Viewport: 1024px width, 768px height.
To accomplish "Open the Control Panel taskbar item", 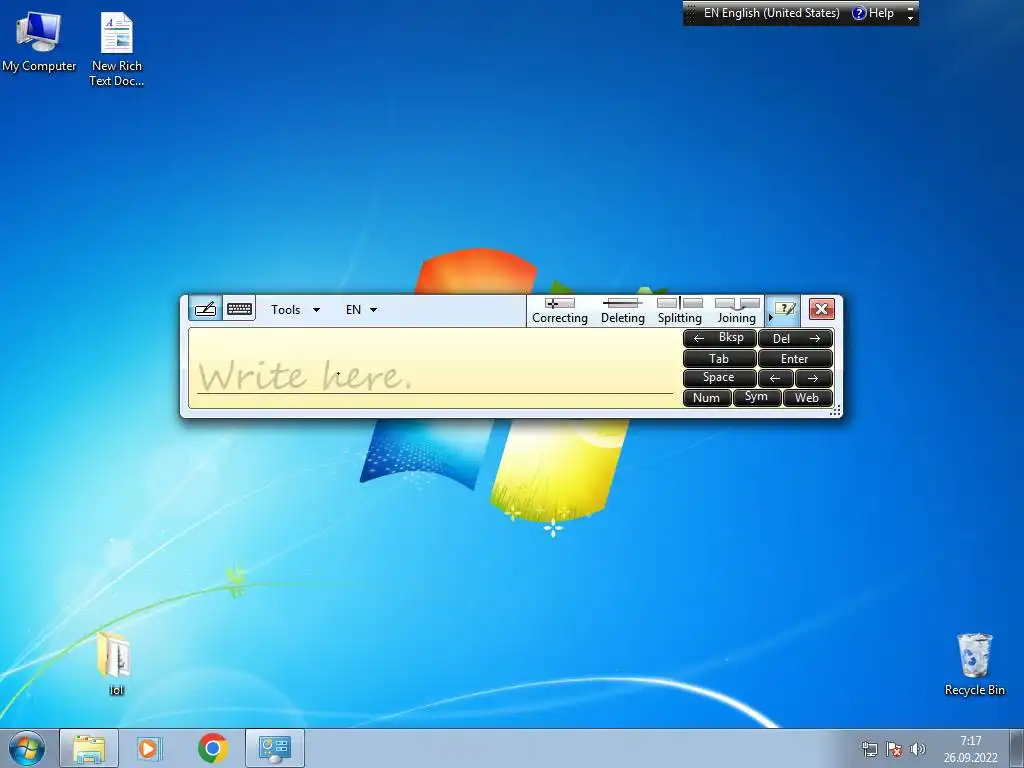I will 274,748.
